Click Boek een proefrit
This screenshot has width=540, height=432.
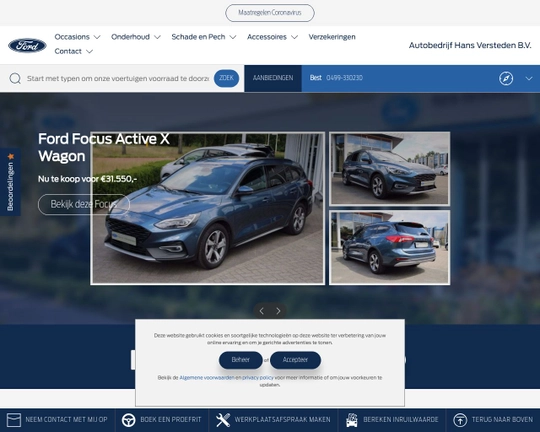coord(170,420)
